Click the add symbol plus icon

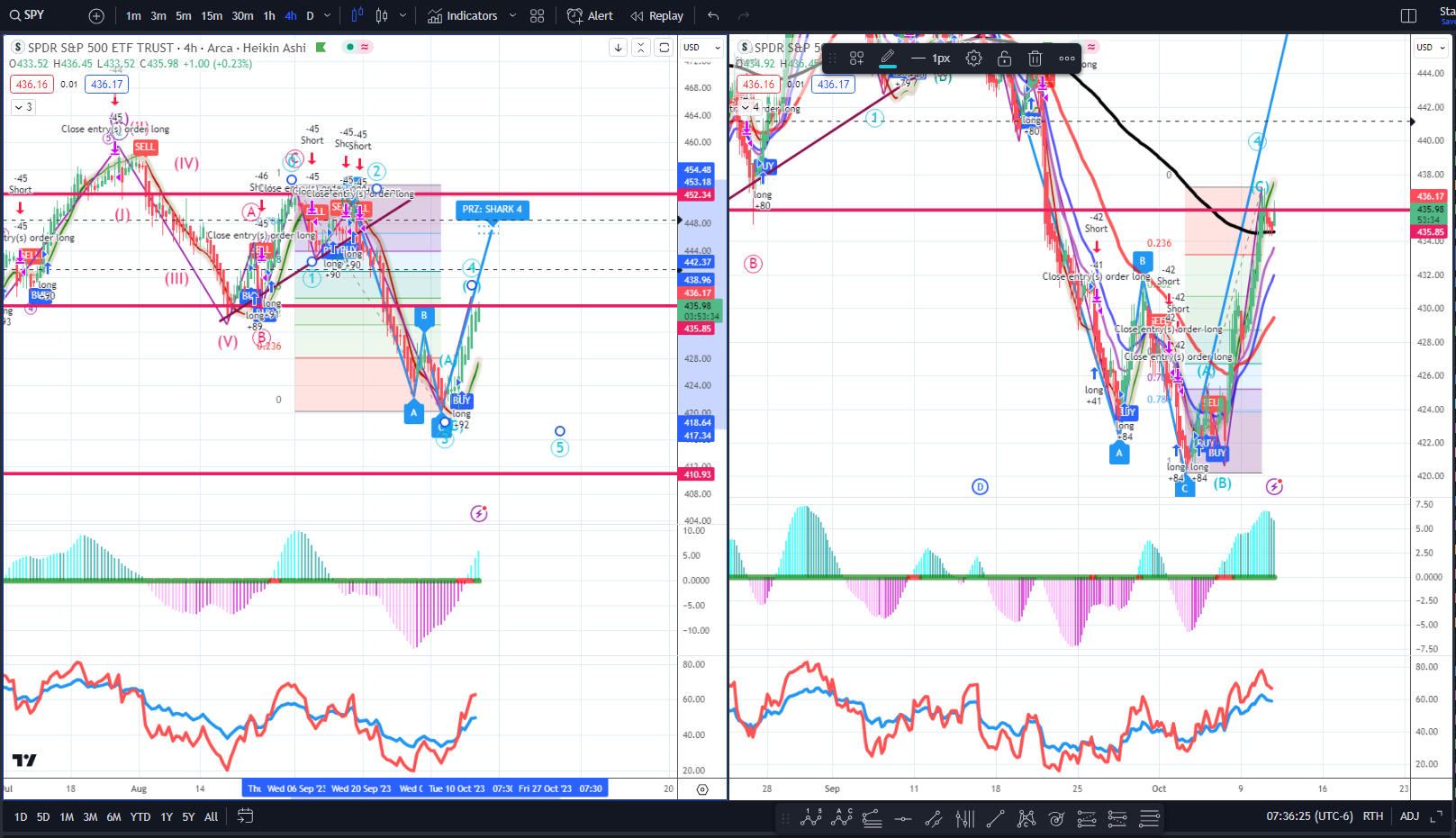(x=96, y=15)
